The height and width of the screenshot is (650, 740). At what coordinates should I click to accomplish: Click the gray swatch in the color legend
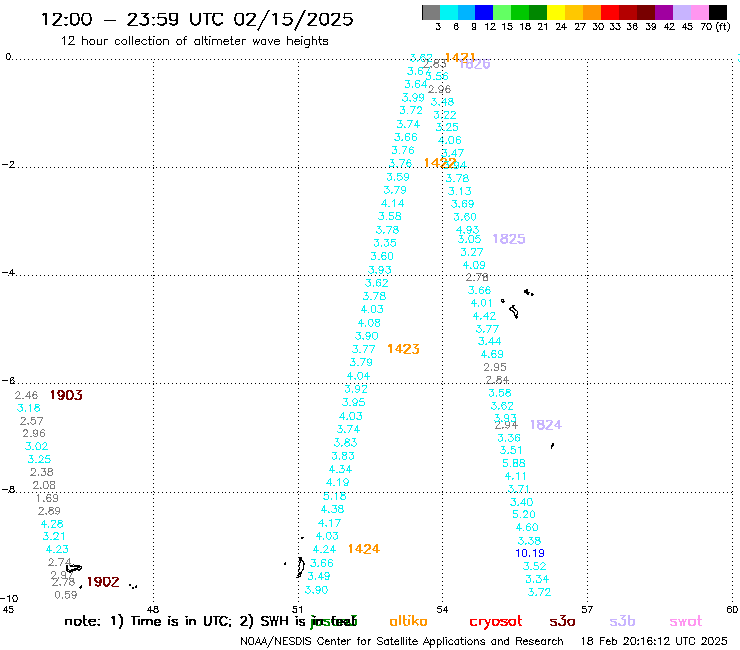[431, 12]
